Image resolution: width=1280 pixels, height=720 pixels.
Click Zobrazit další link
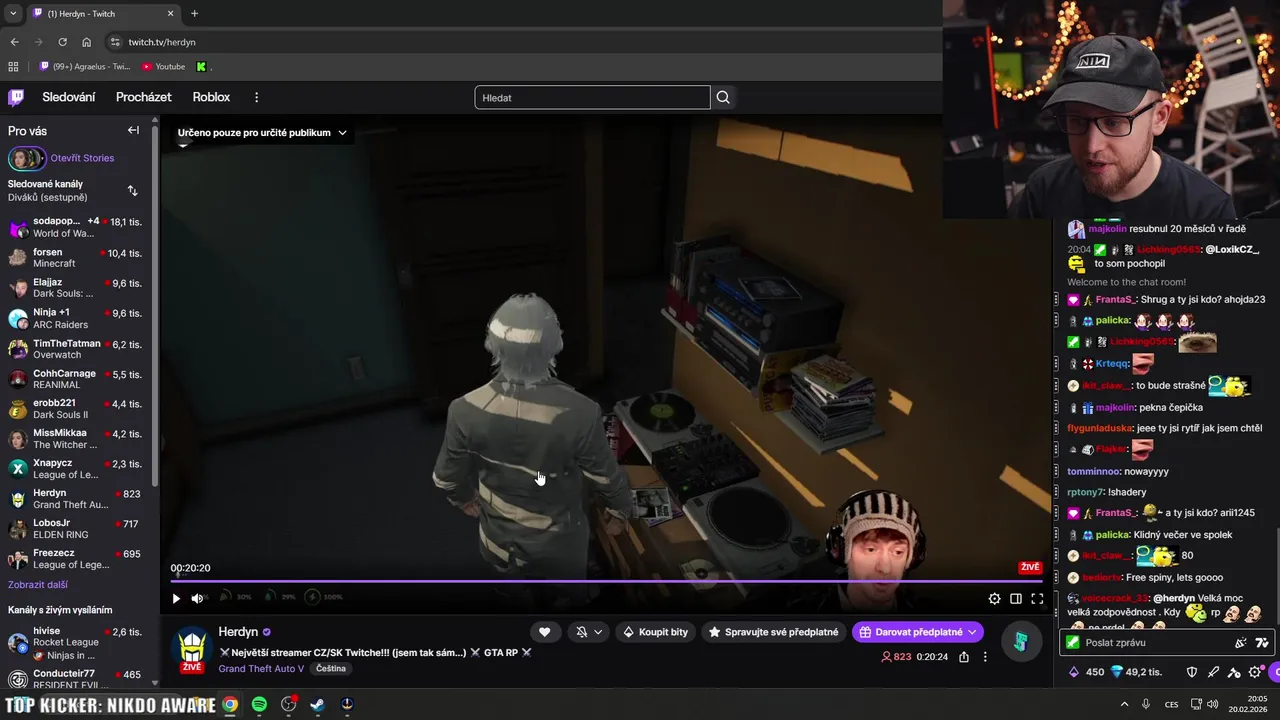[38, 585]
